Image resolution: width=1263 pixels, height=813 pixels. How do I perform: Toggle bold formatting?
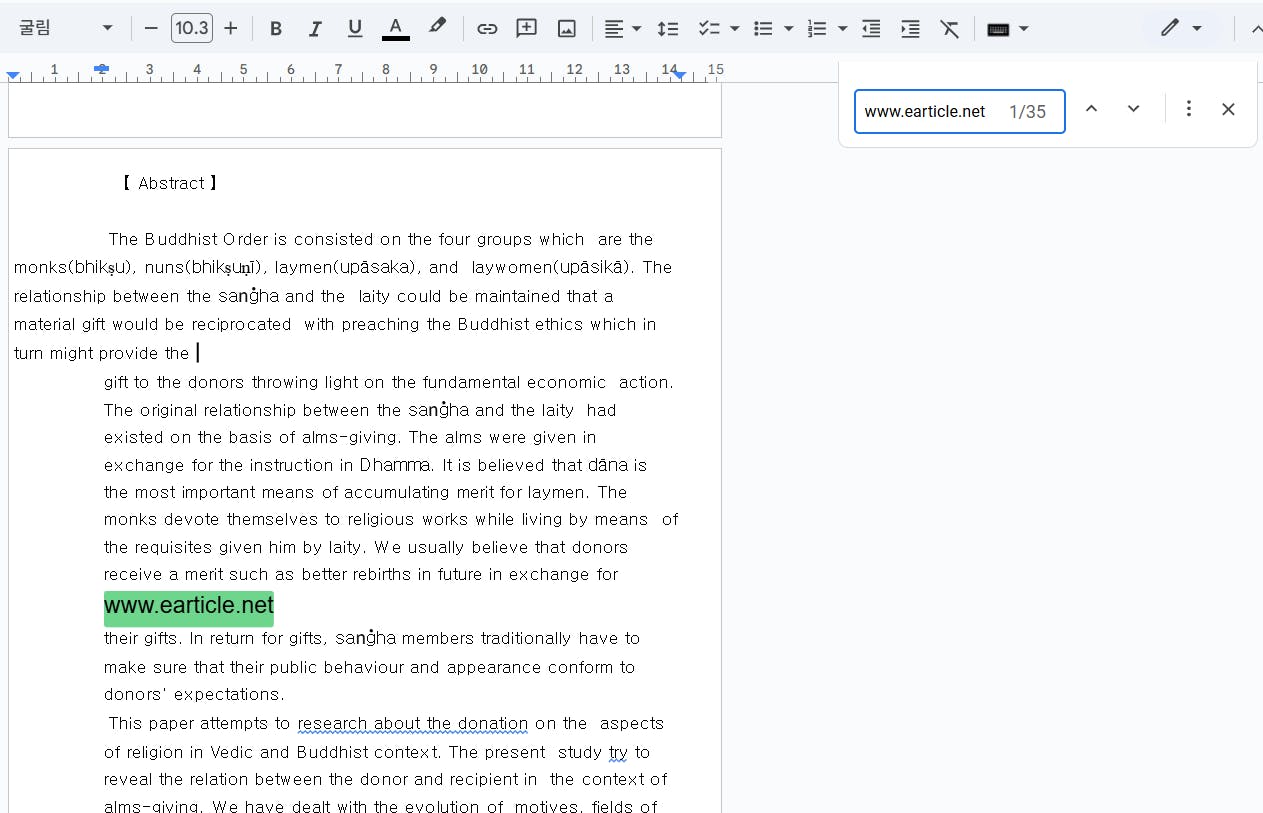(x=276, y=29)
